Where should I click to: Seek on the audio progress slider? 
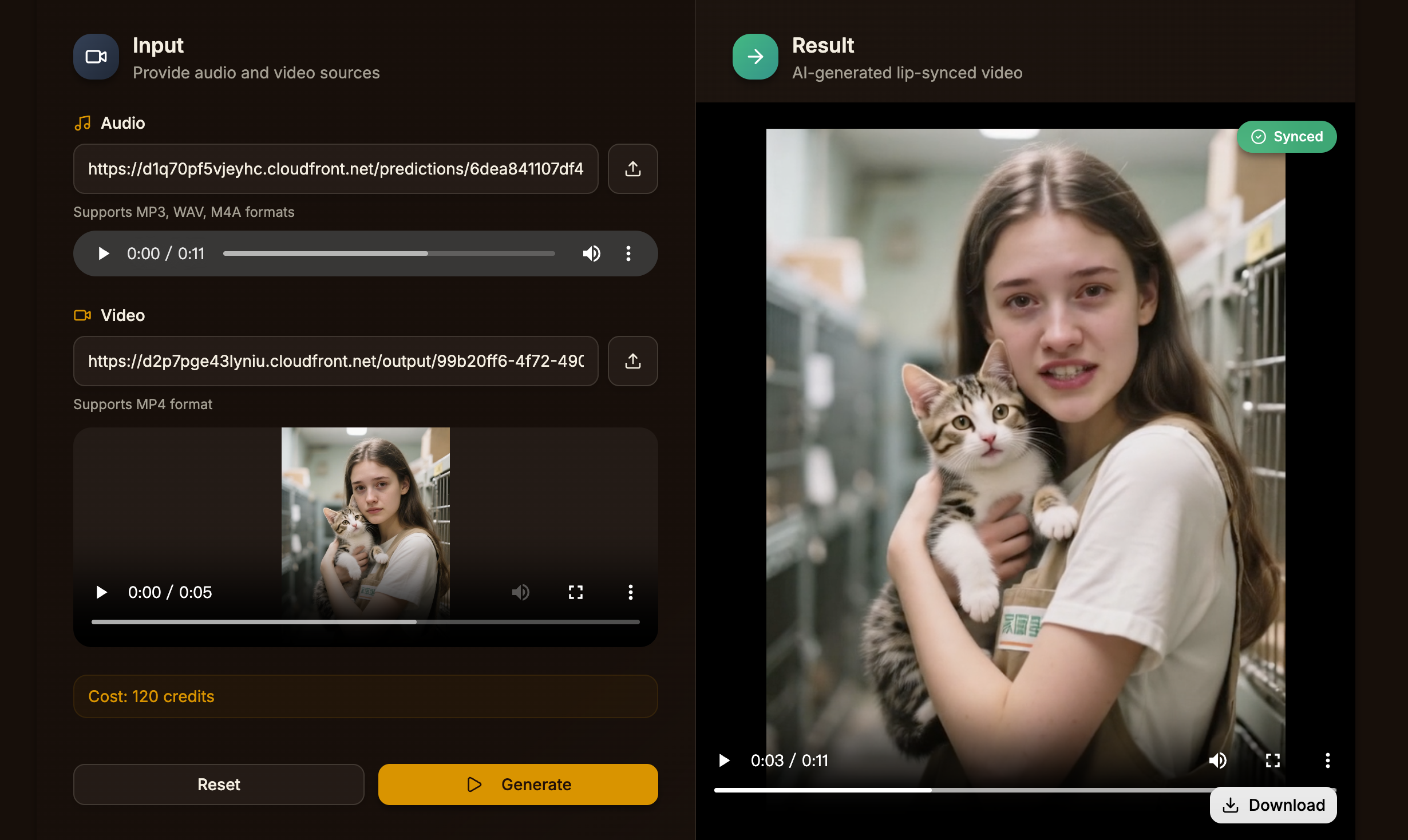click(389, 253)
